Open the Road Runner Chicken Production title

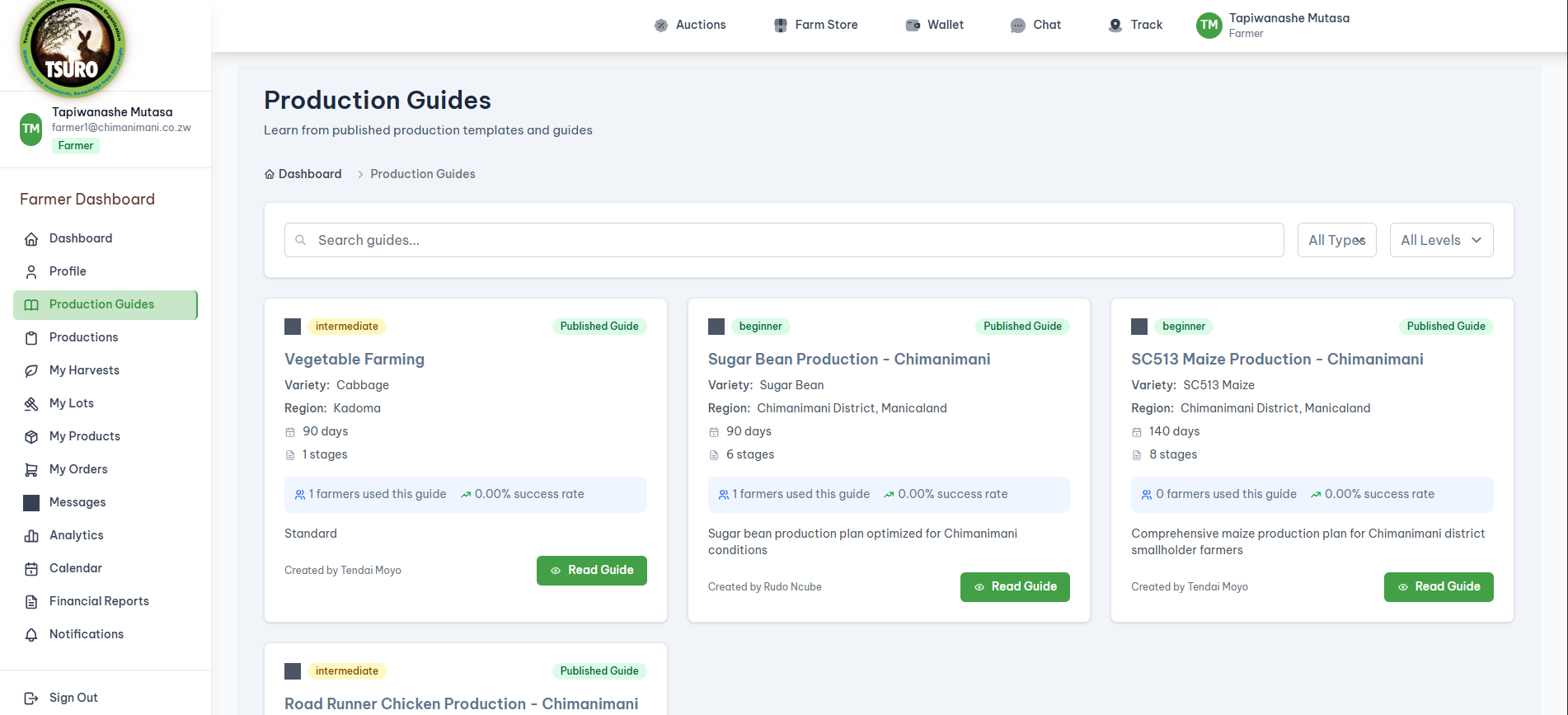(461, 704)
